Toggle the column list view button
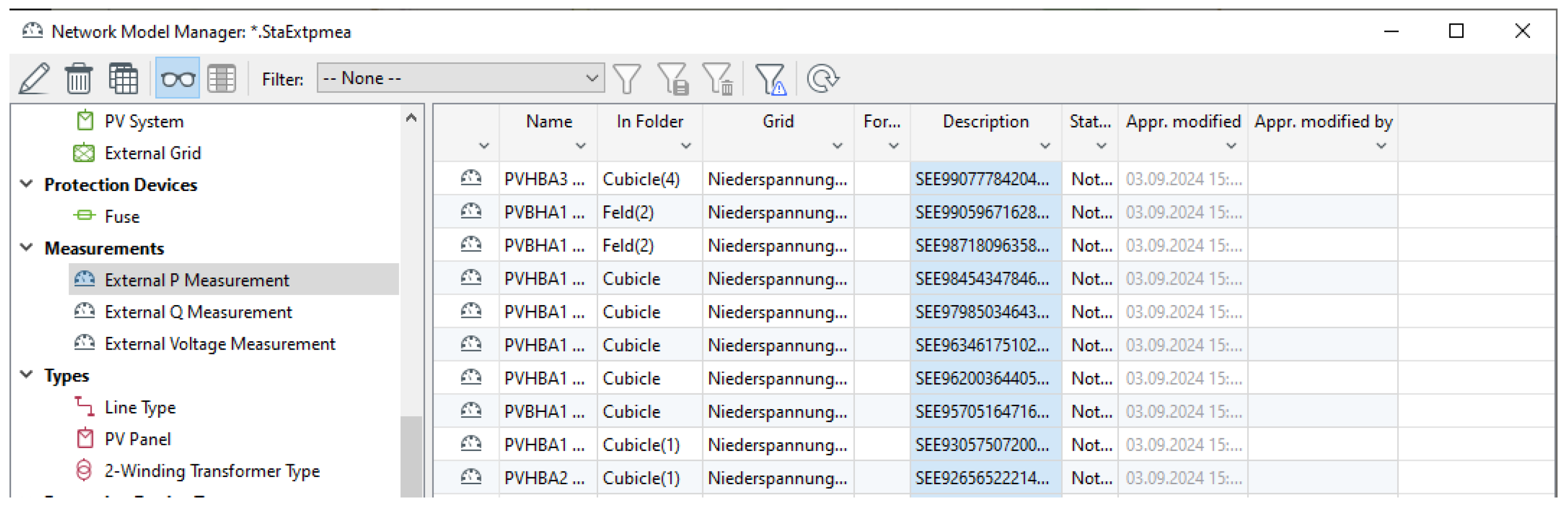 [222, 78]
